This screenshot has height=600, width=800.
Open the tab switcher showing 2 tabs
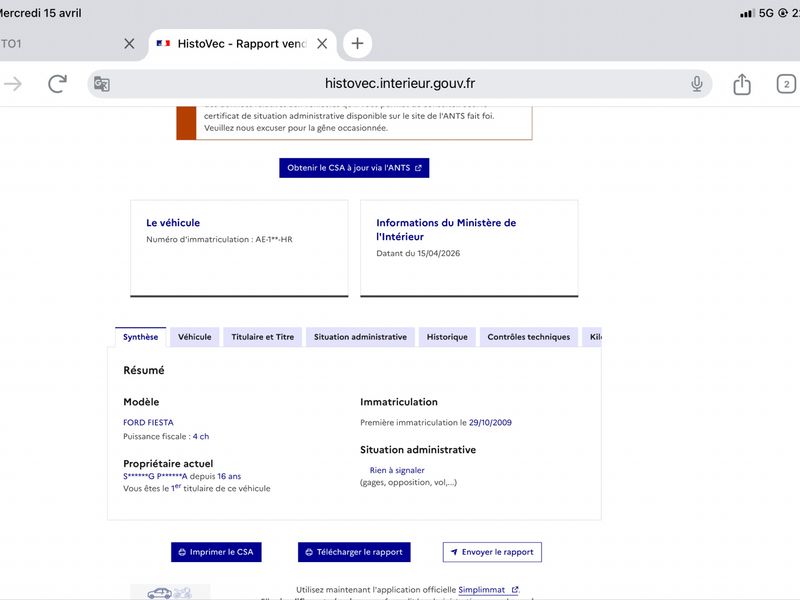click(786, 84)
